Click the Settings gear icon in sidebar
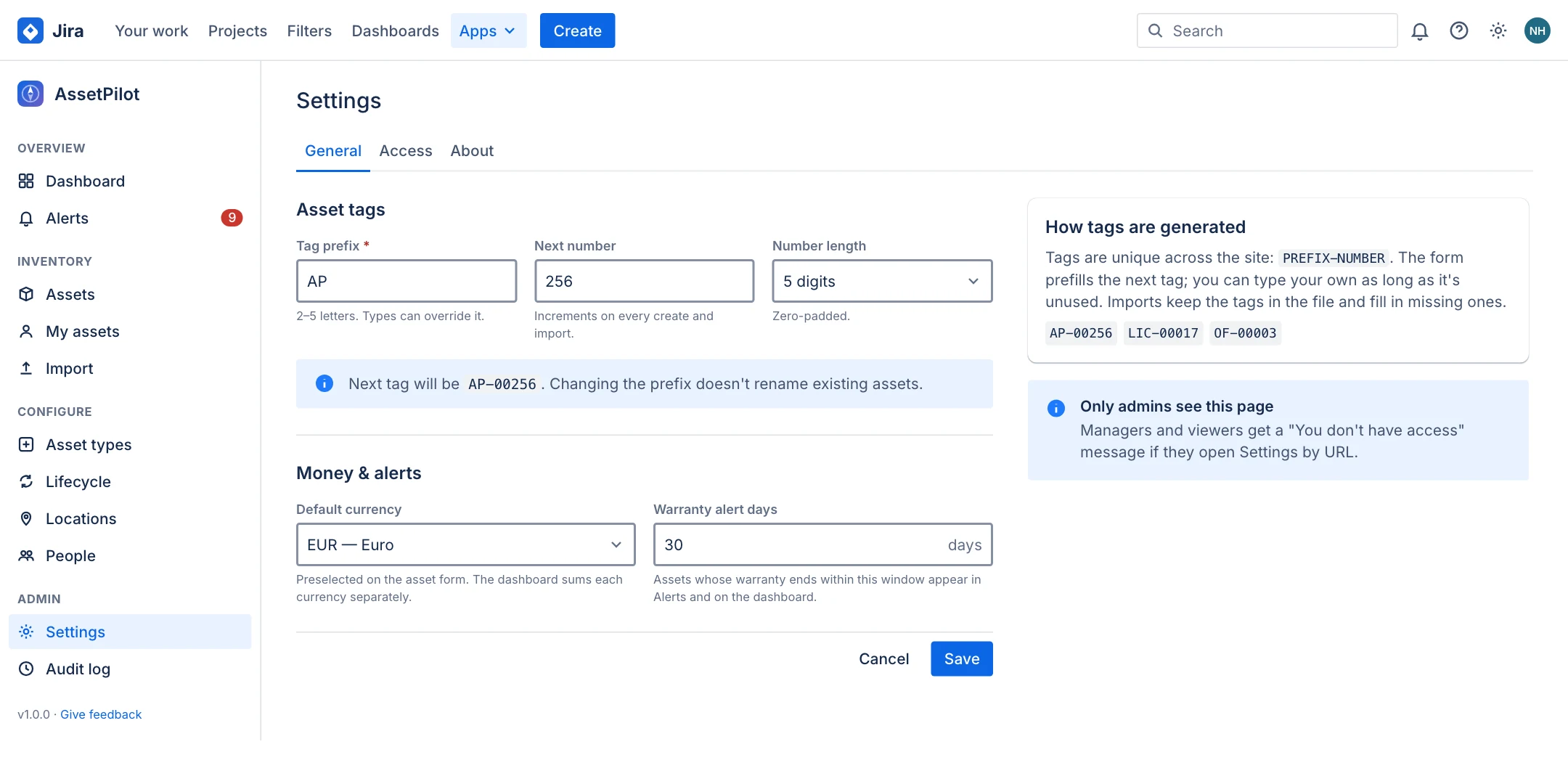 pos(26,632)
